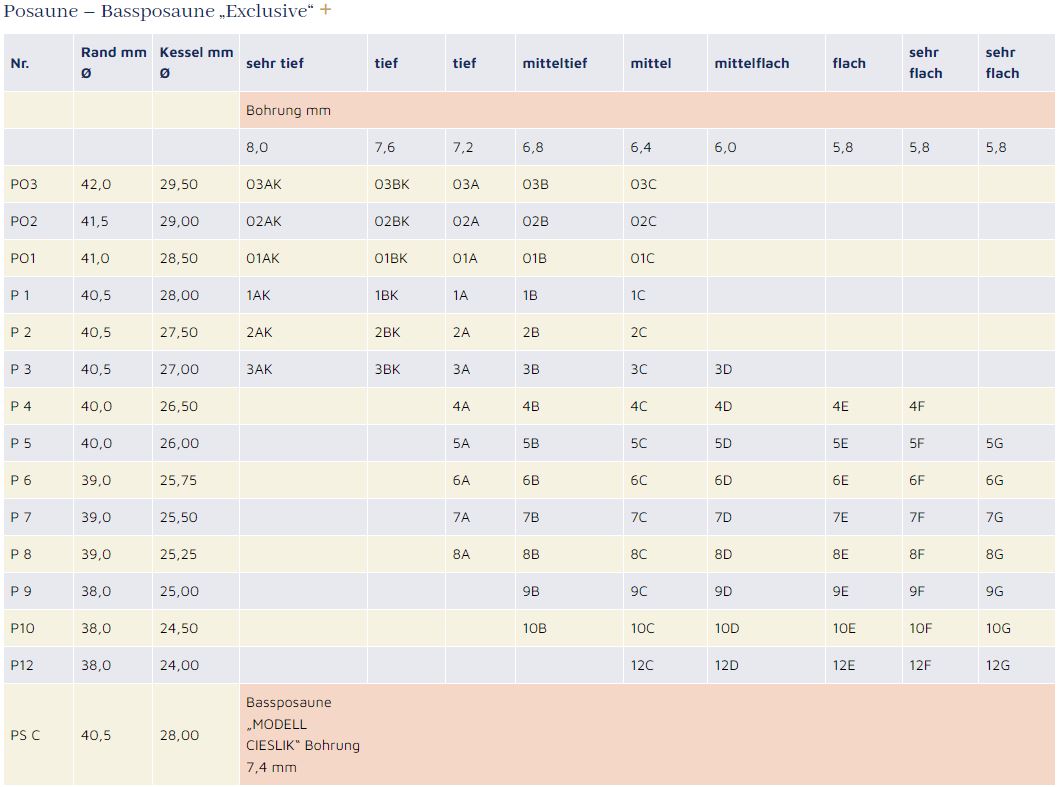Click the 12G mouthpiece cell

point(997,665)
